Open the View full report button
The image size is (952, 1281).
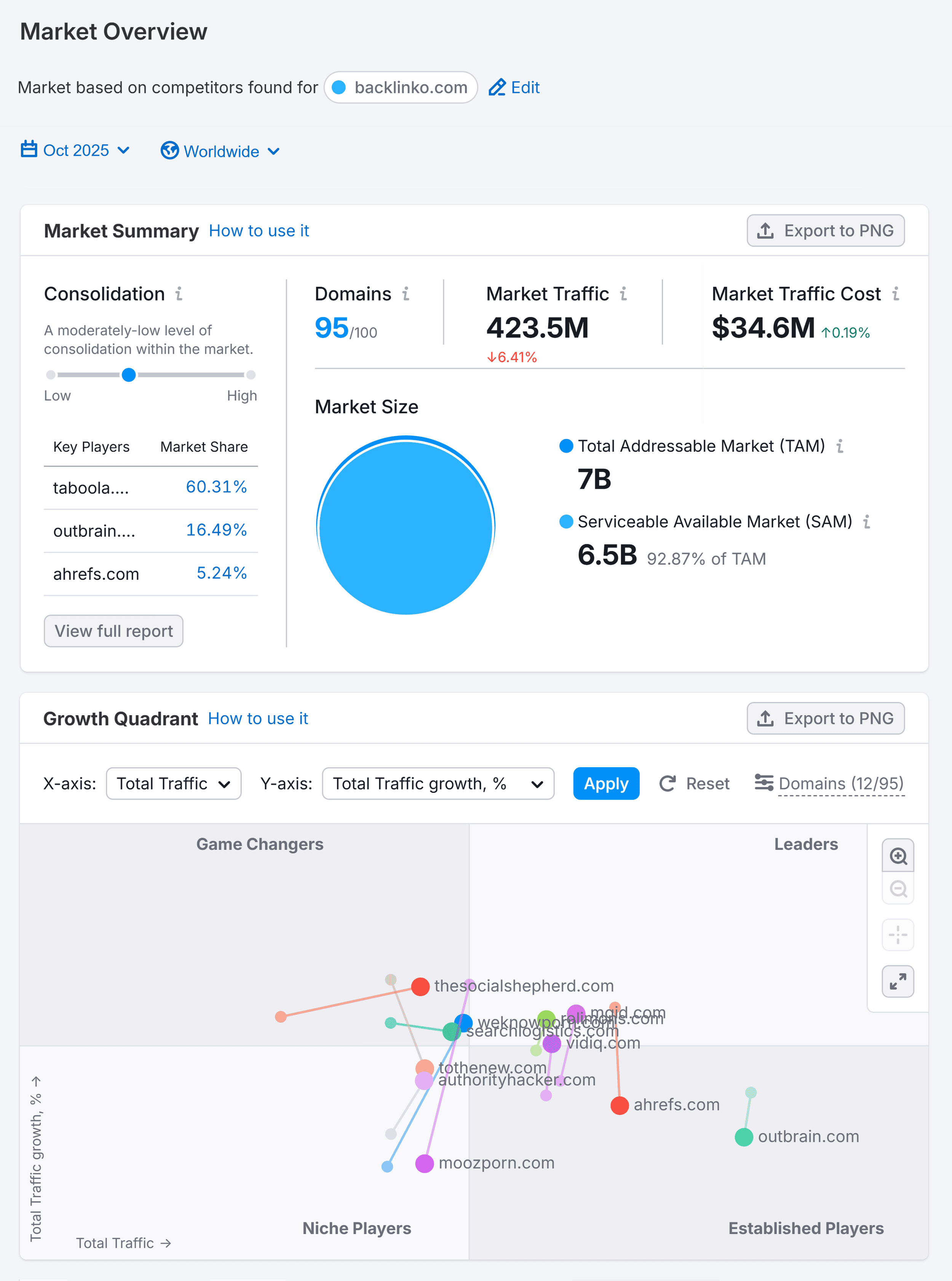(113, 631)
